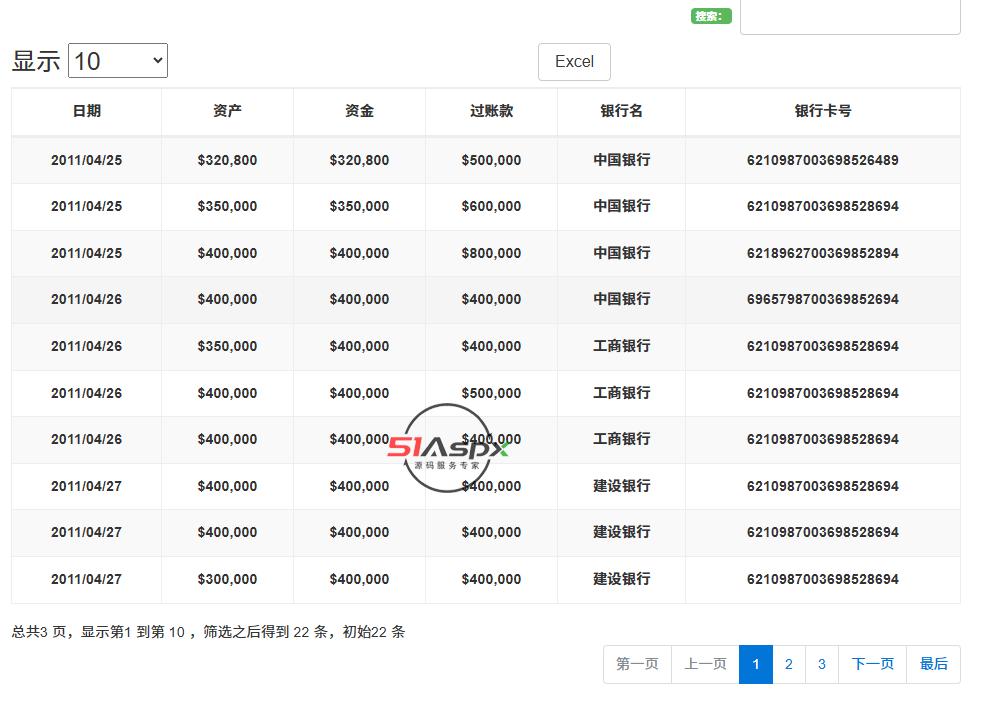Image resolution: width=994 pixels, height=701 pixels.
Task: Sort table by 资金 column header
Action: pos(359,111)
